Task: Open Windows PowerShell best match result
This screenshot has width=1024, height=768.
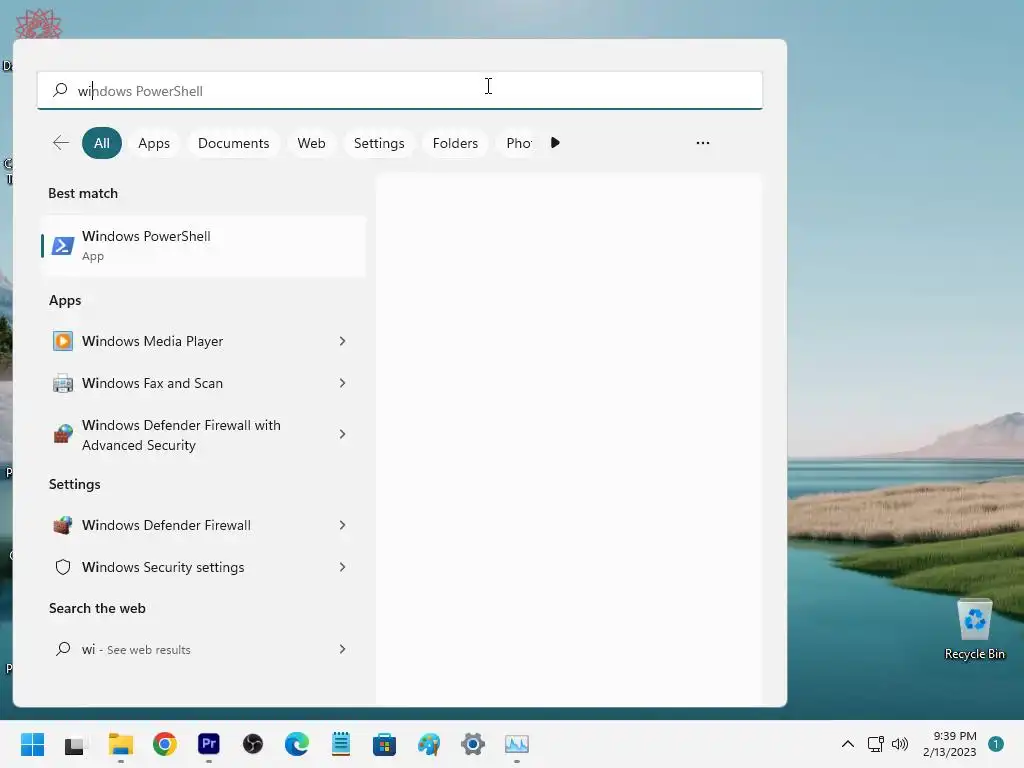Action: (203, 246)
